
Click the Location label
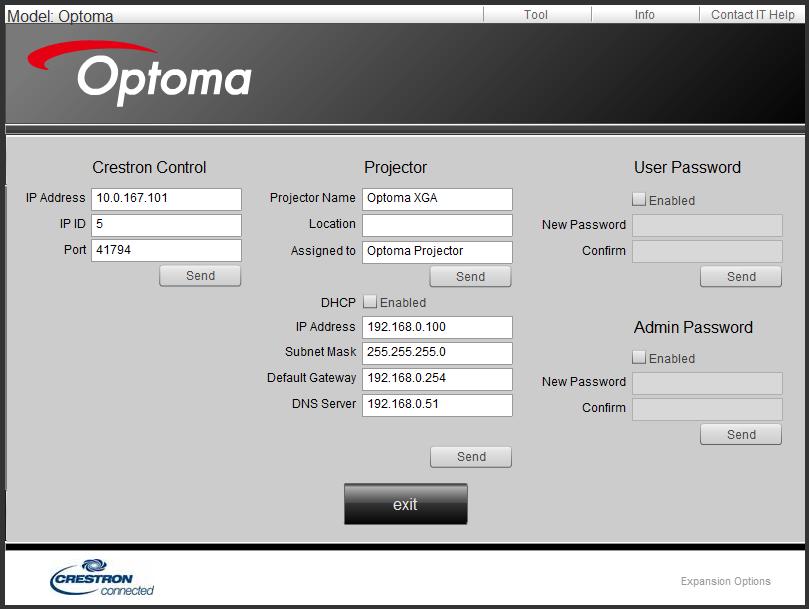pos(332,223)
